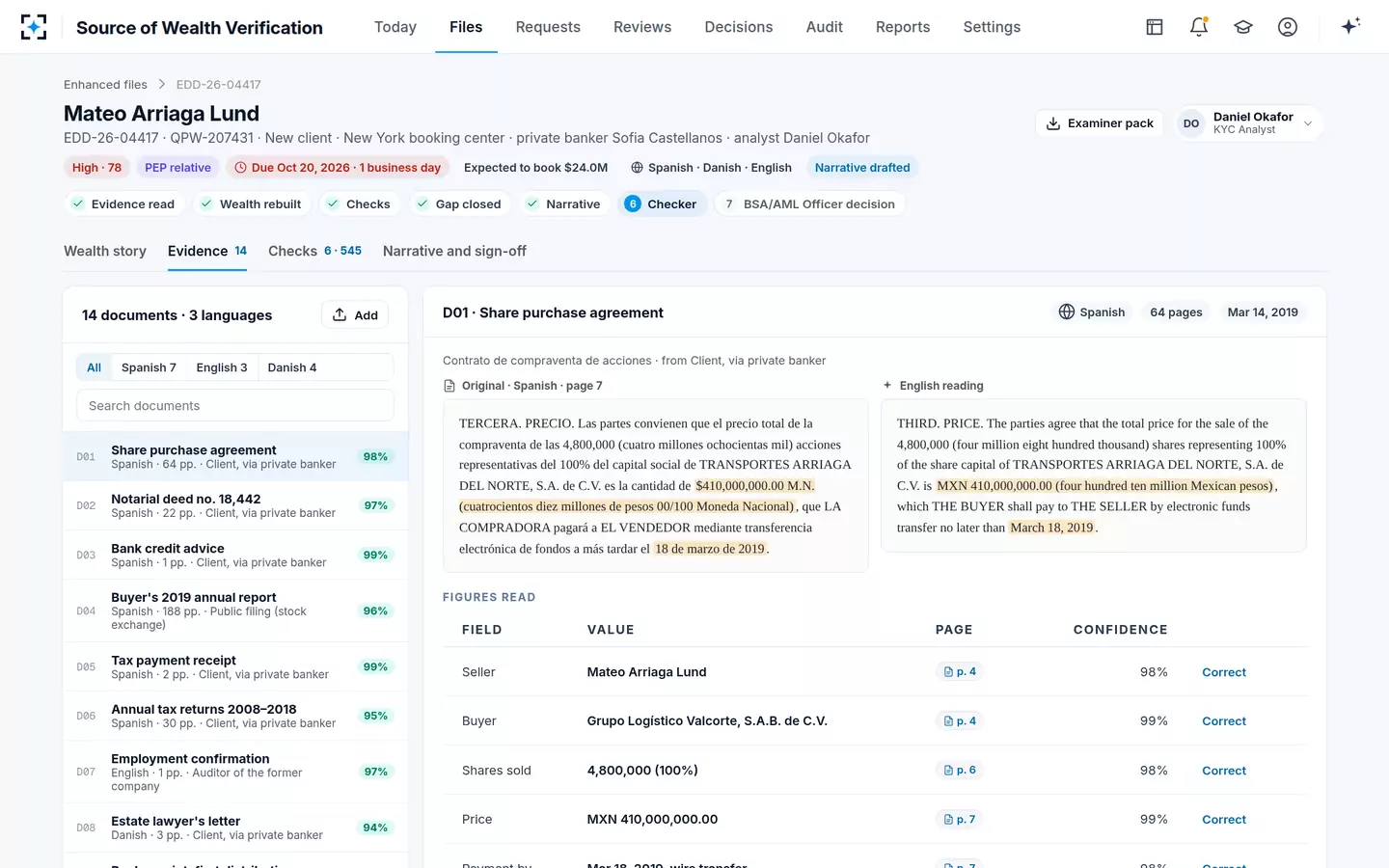Select Bank credit advice document
Image resolution: width=1389 pixels, height=868 pixels.
point(235,556)
